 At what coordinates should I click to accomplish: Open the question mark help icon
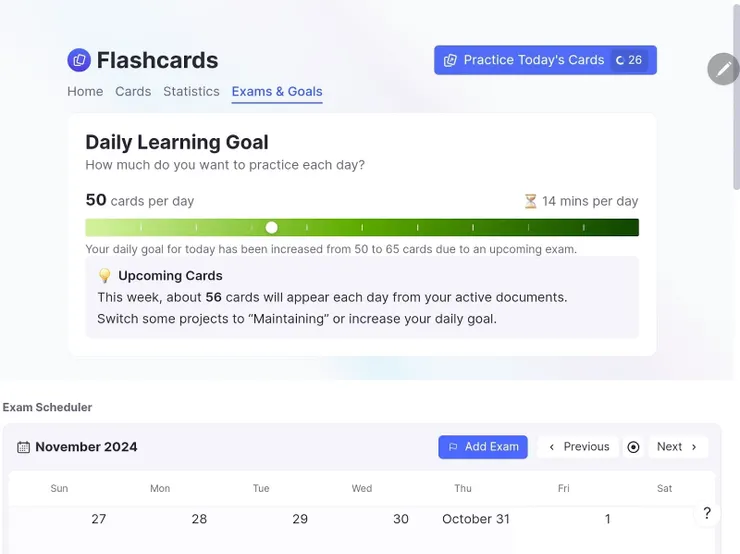[707, 514]
